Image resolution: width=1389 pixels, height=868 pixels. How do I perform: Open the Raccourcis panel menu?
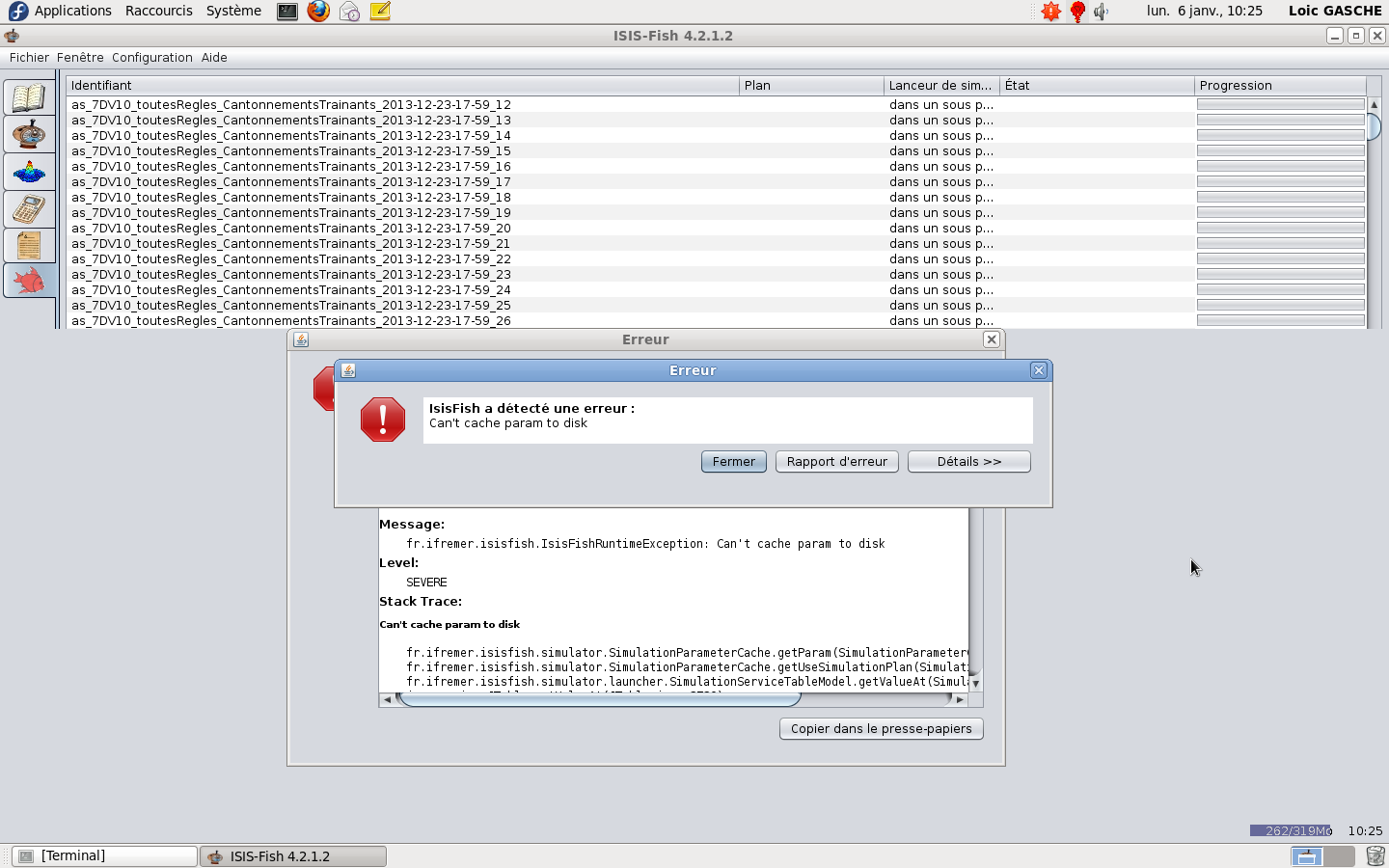tap(159, 11)
